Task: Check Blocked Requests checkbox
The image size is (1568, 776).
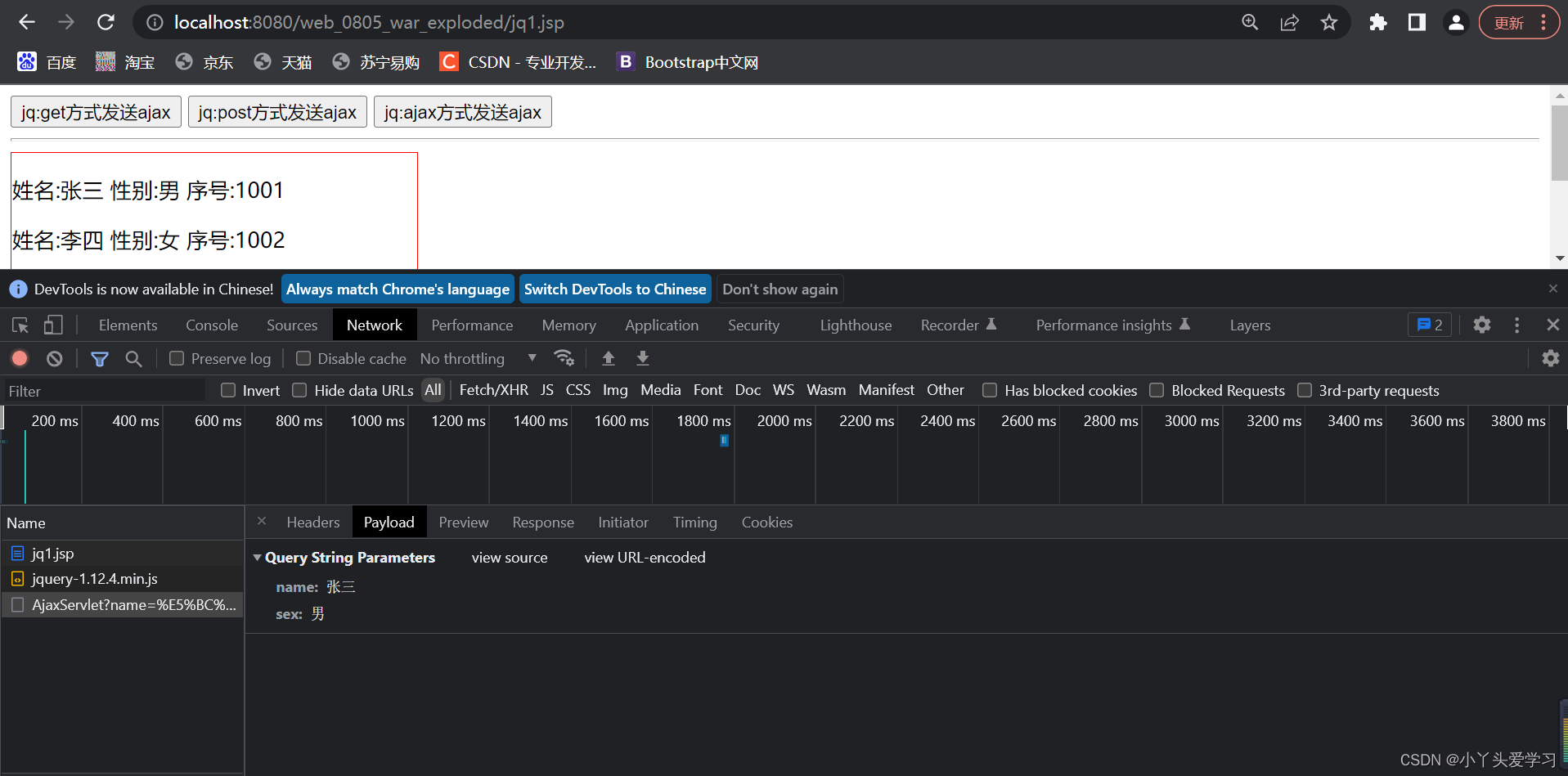Action: tap(1157, 391)
